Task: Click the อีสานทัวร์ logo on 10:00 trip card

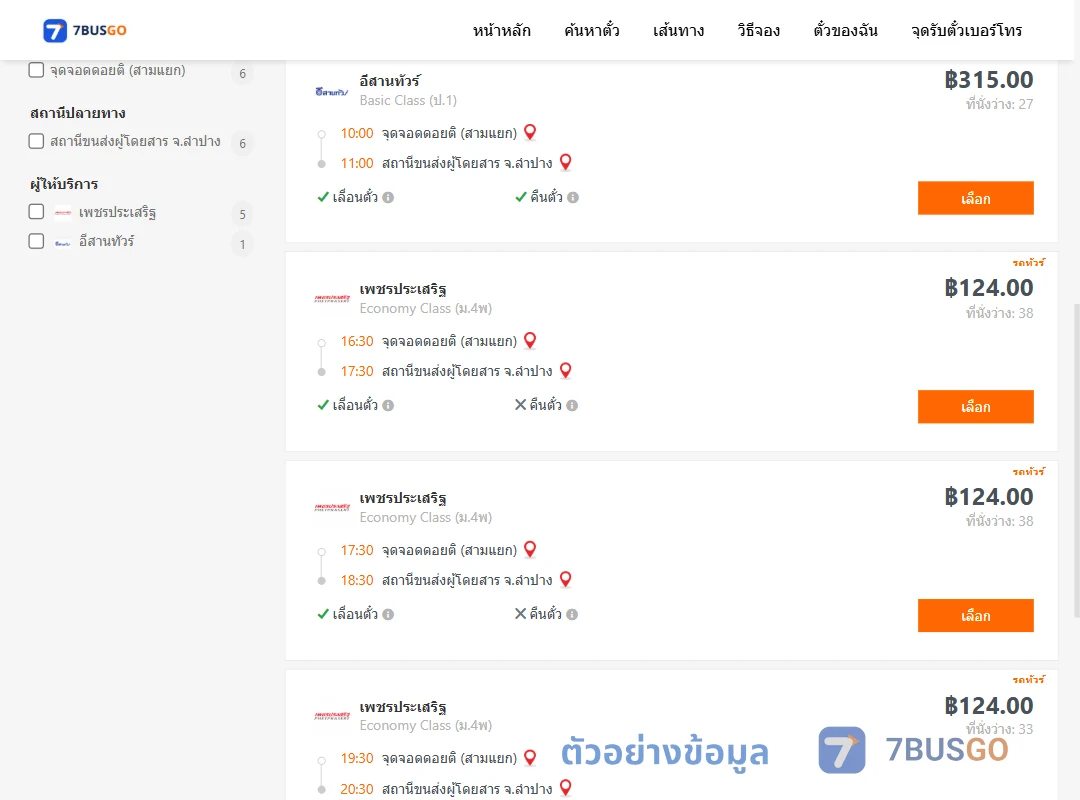Action: (332, 92)
